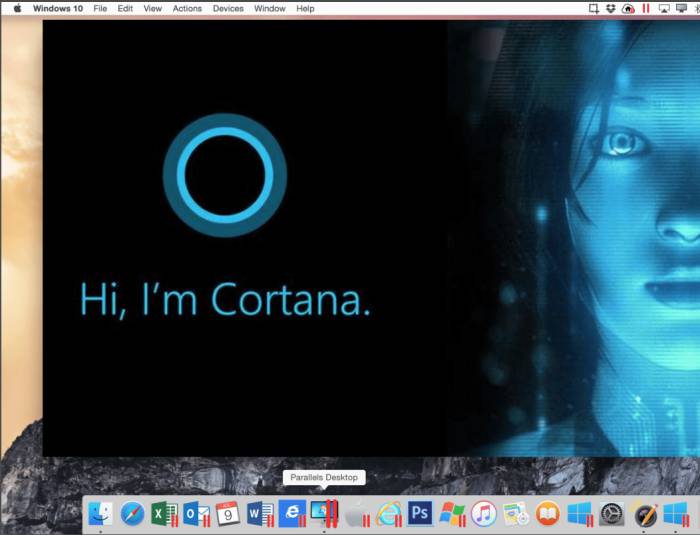Open the Actions menu
The image size is (700, 535).
click(187, 8)
